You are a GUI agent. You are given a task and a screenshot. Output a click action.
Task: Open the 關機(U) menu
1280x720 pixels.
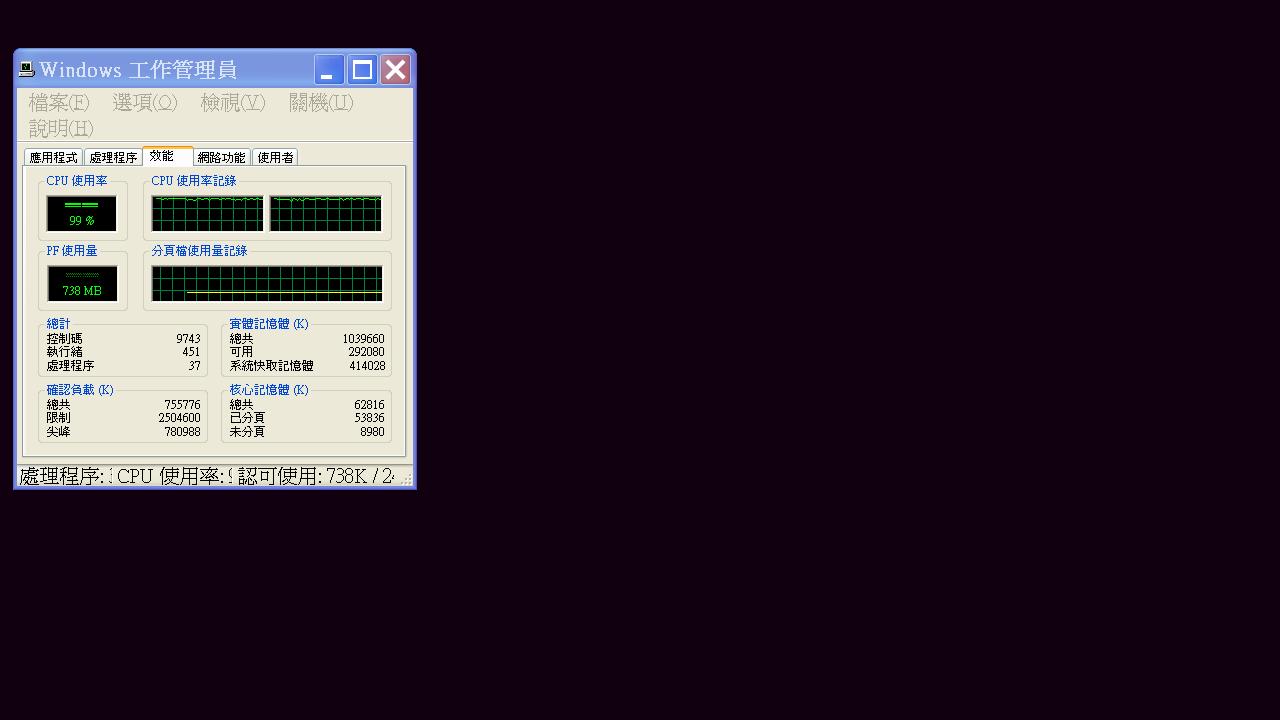pos(321,103)
